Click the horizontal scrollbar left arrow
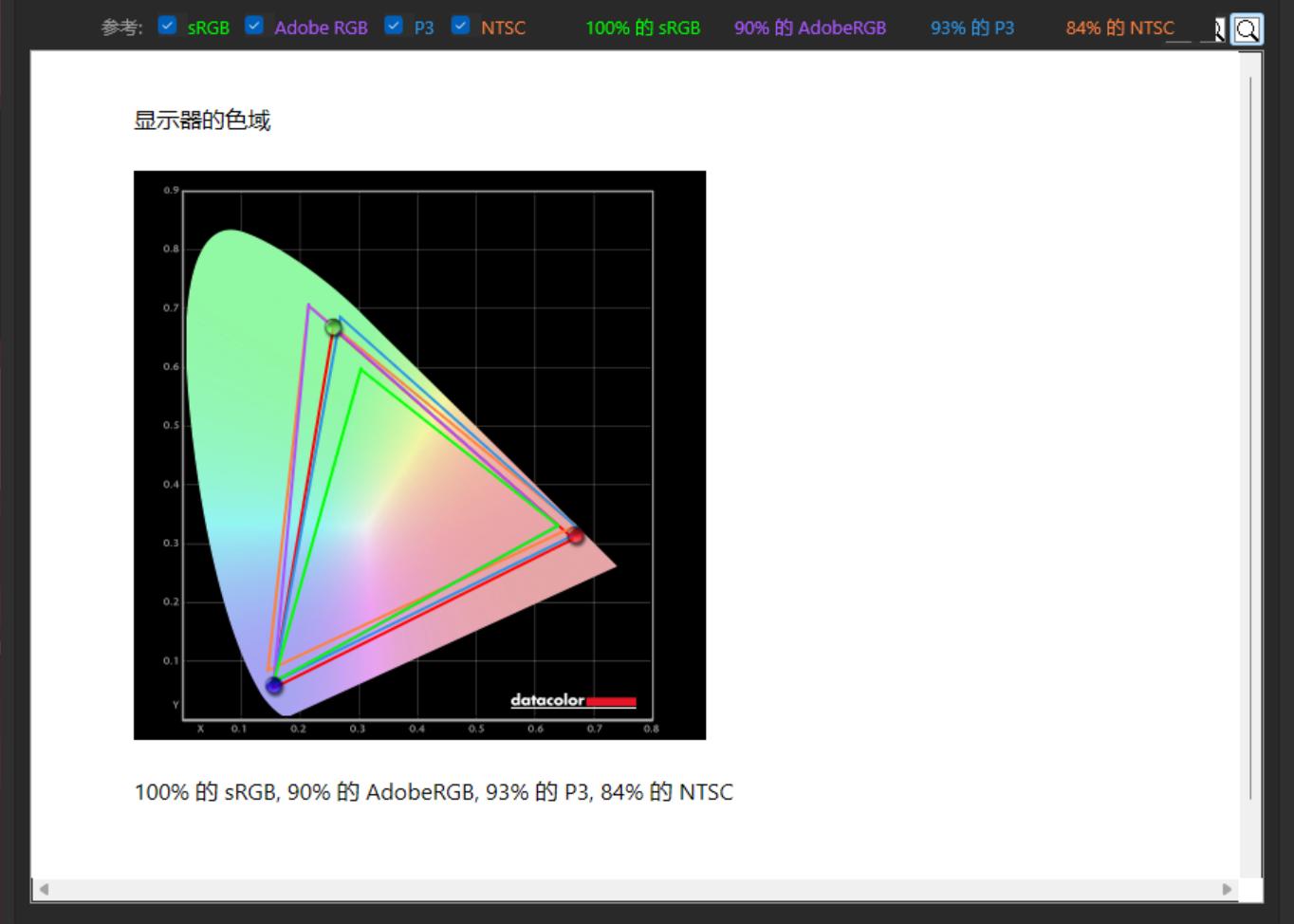 click(x=44, y=889)
